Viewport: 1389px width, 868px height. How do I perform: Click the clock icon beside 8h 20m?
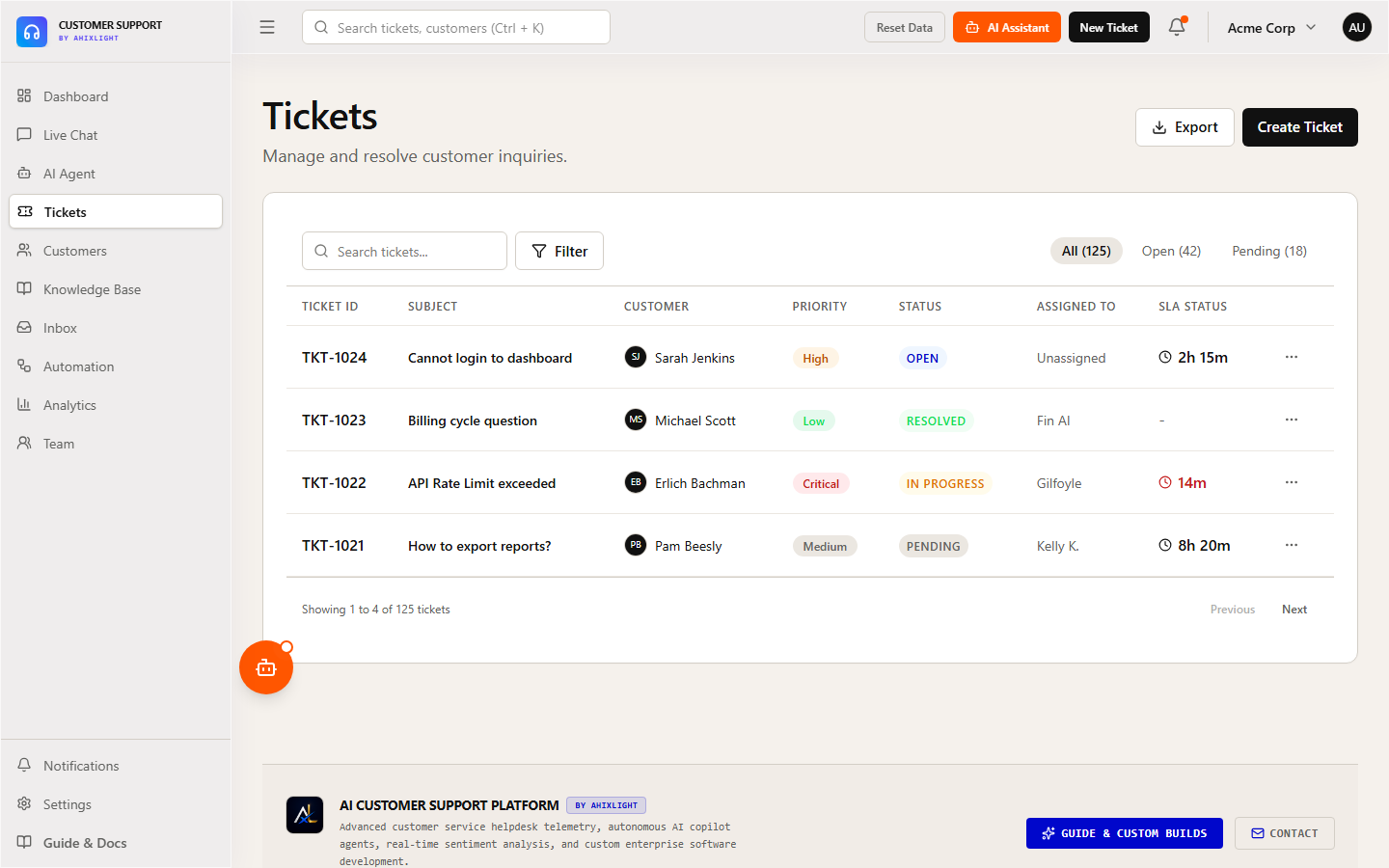(1165, 545)
